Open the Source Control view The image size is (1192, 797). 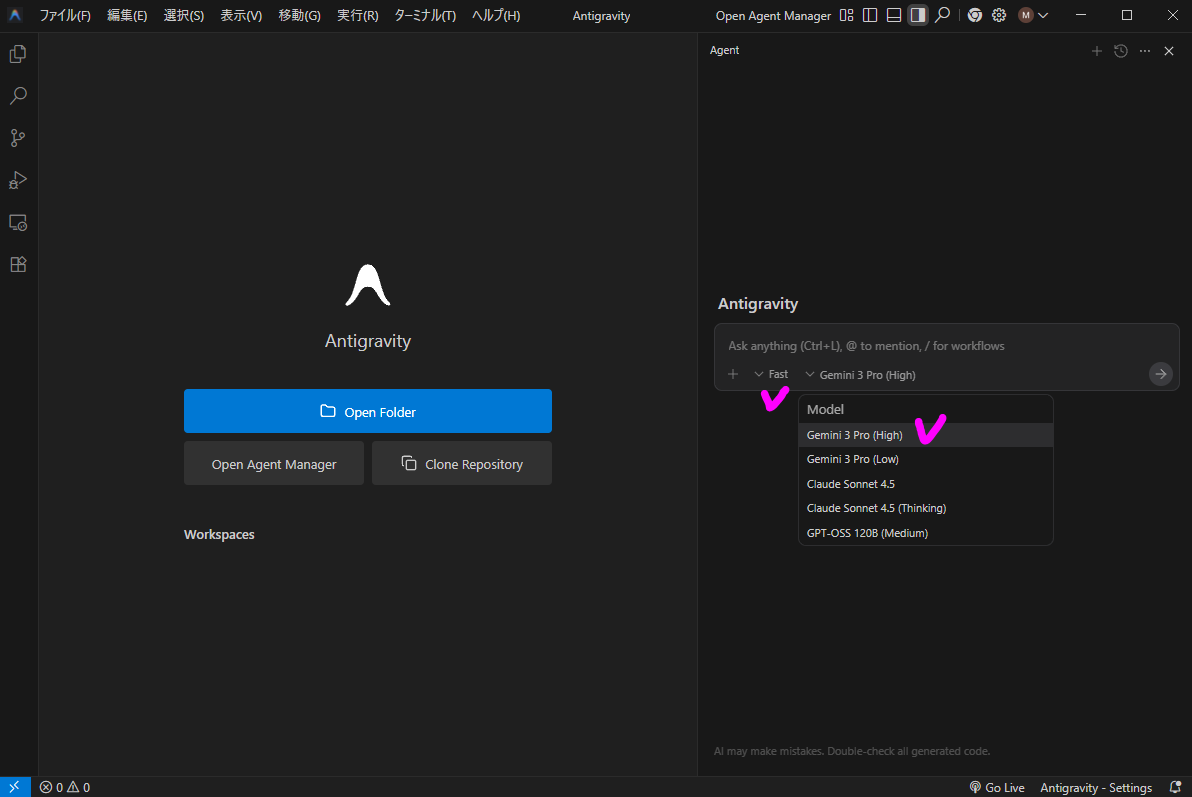click(17, 138)
